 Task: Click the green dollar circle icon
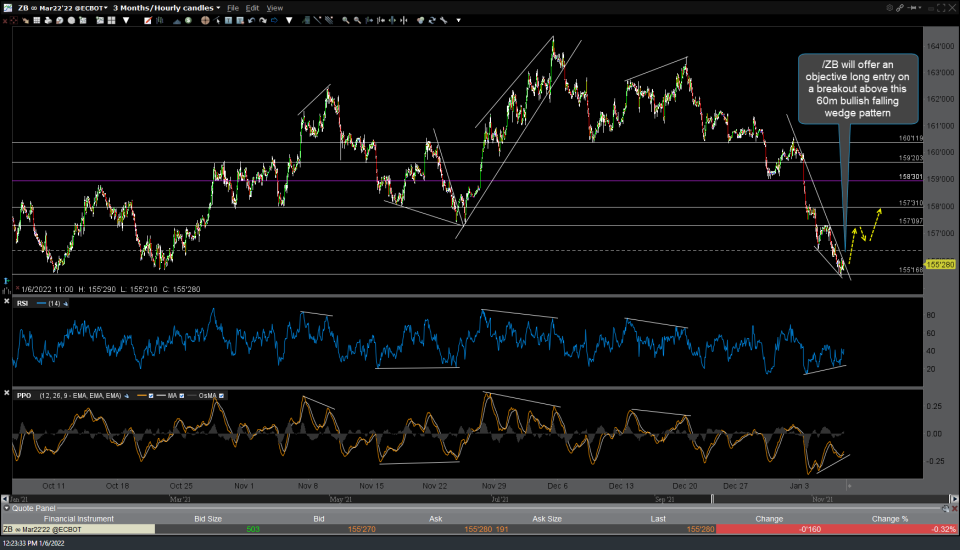tap(188, 20)
